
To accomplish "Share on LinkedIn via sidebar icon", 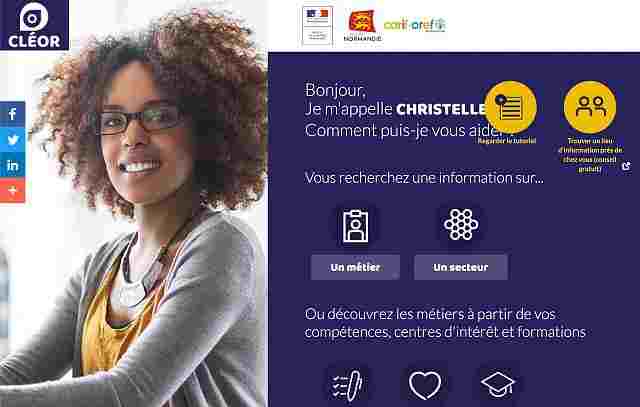I will (12, 165).
